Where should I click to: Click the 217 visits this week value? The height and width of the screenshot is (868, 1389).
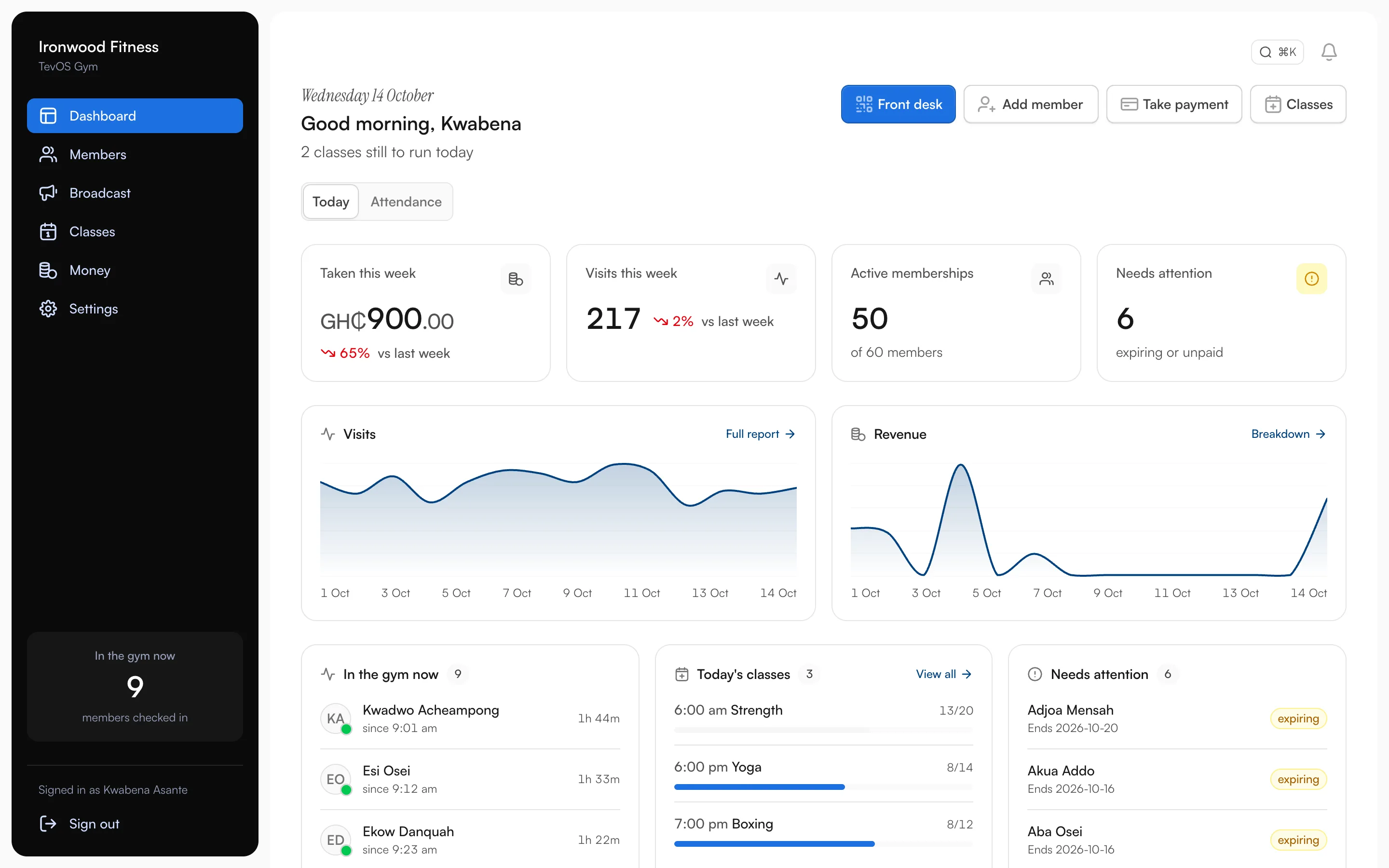tap(613, 319)
